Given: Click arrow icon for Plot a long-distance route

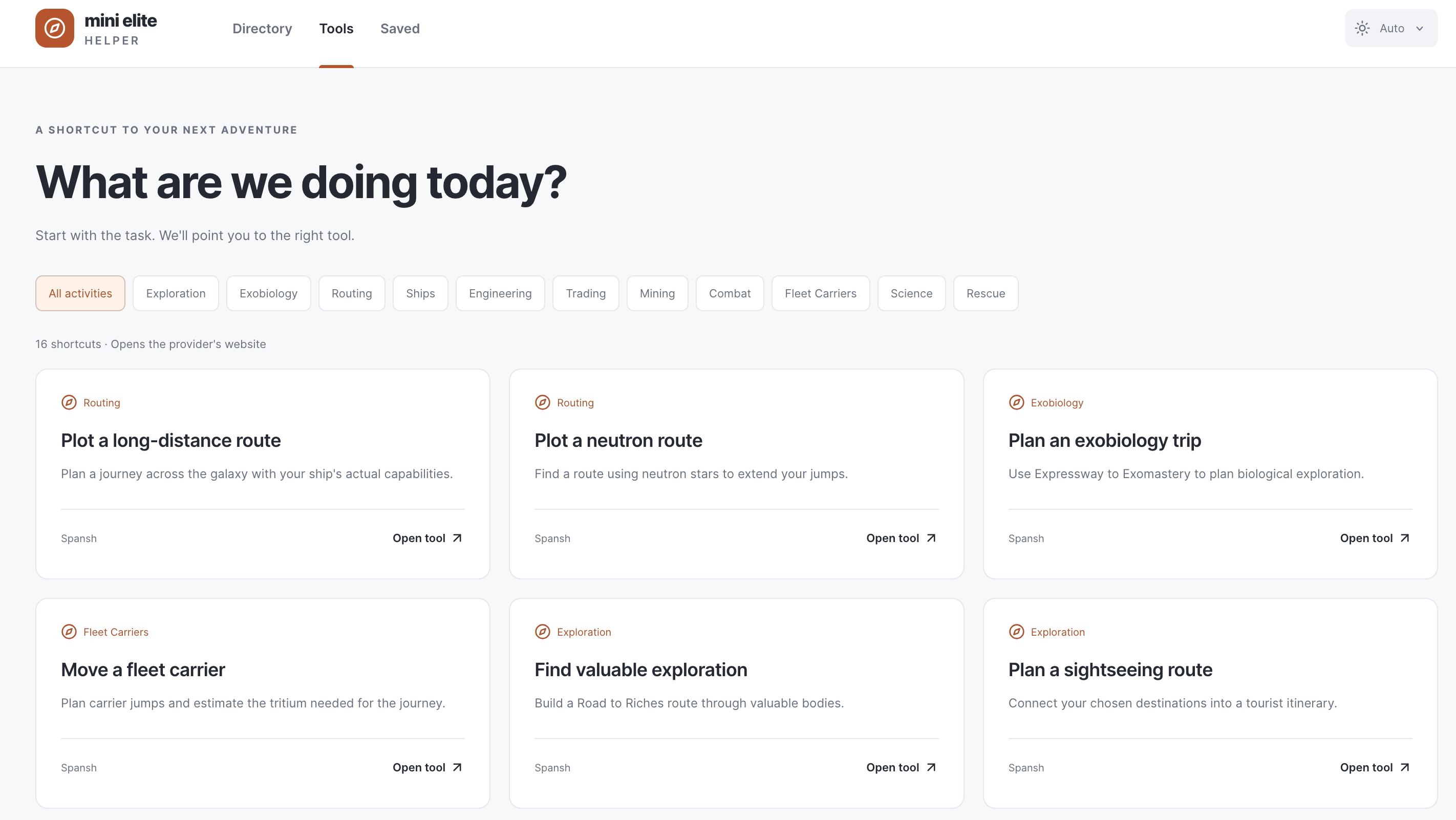Looking at the screenshot, I should tap(457, 538).
